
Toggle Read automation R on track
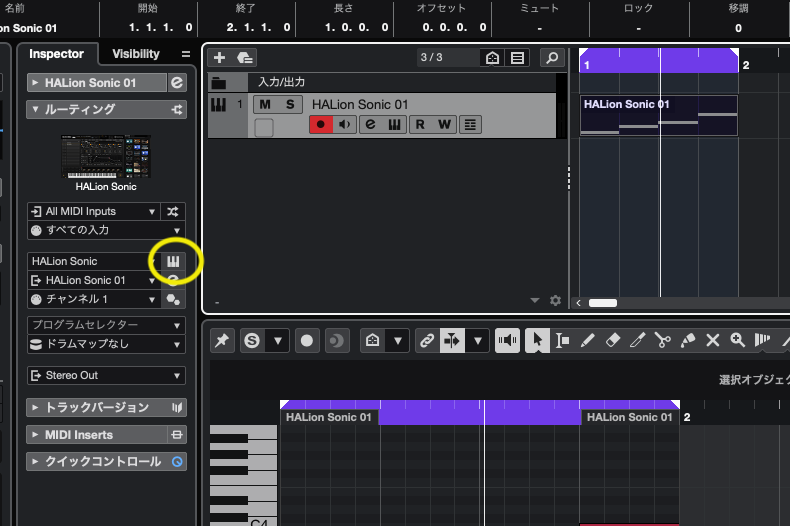[420, 124]
